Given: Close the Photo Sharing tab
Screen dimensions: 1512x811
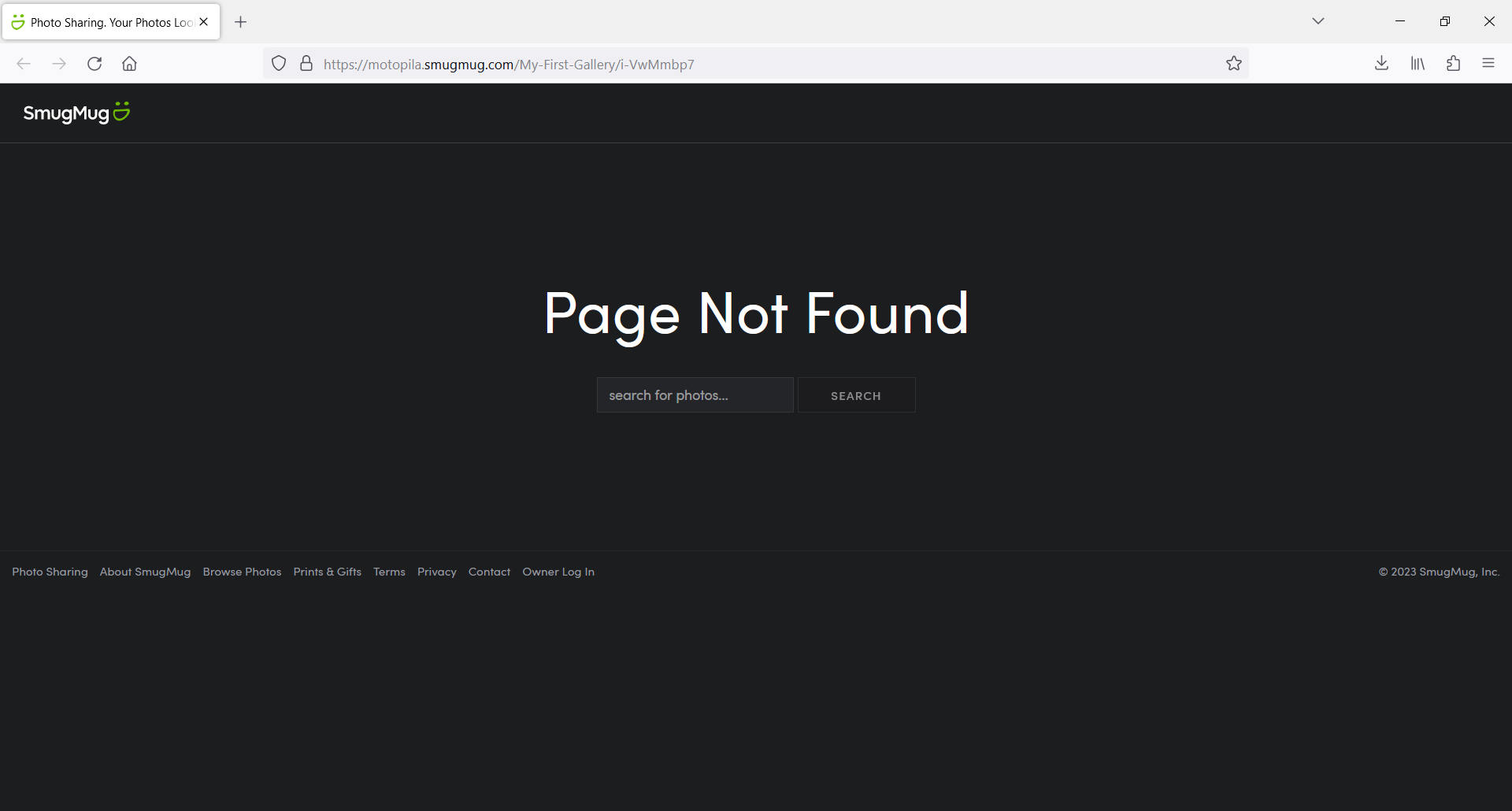Looking at the screenshot, I should [204, 22].
